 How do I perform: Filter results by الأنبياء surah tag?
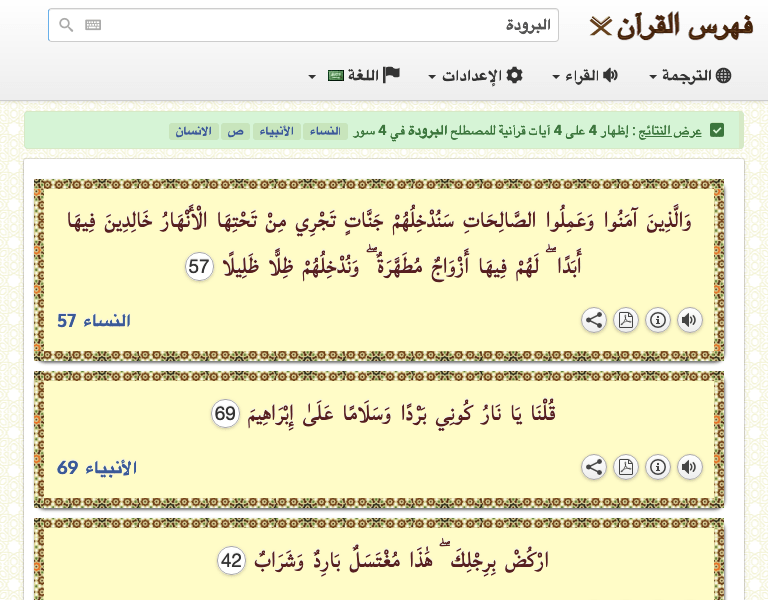point(277,131)
